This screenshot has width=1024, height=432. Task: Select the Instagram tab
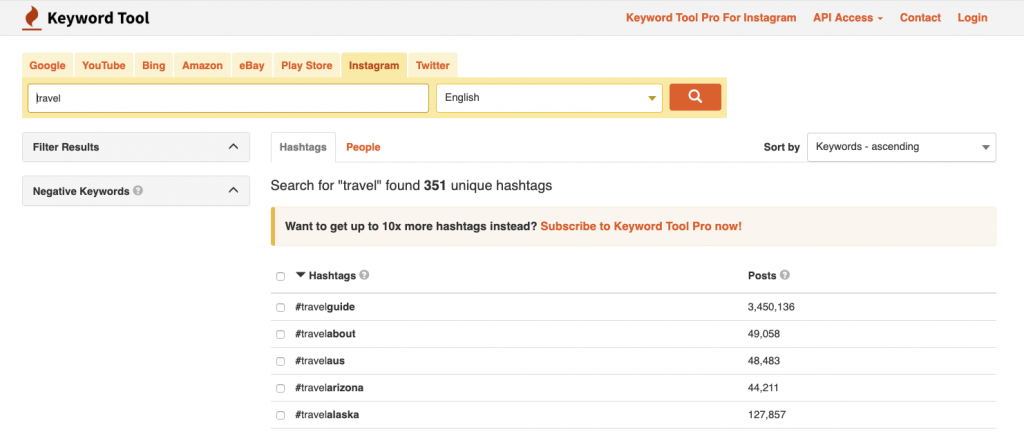374,65
